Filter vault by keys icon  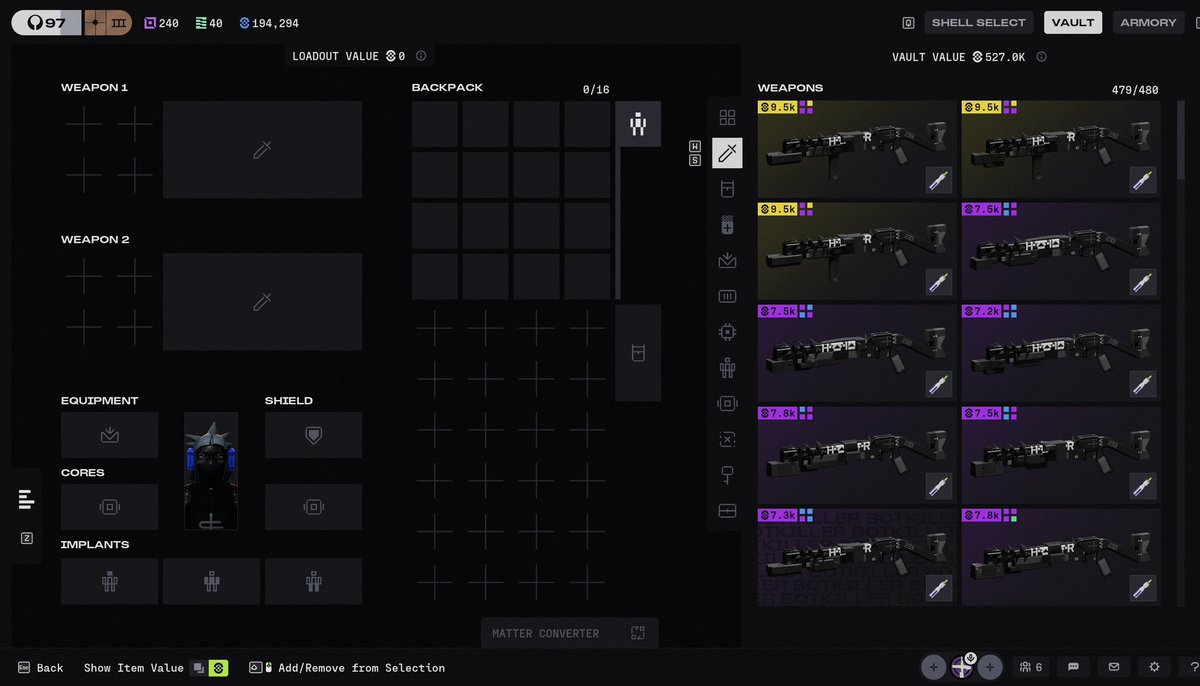[727, 475]
